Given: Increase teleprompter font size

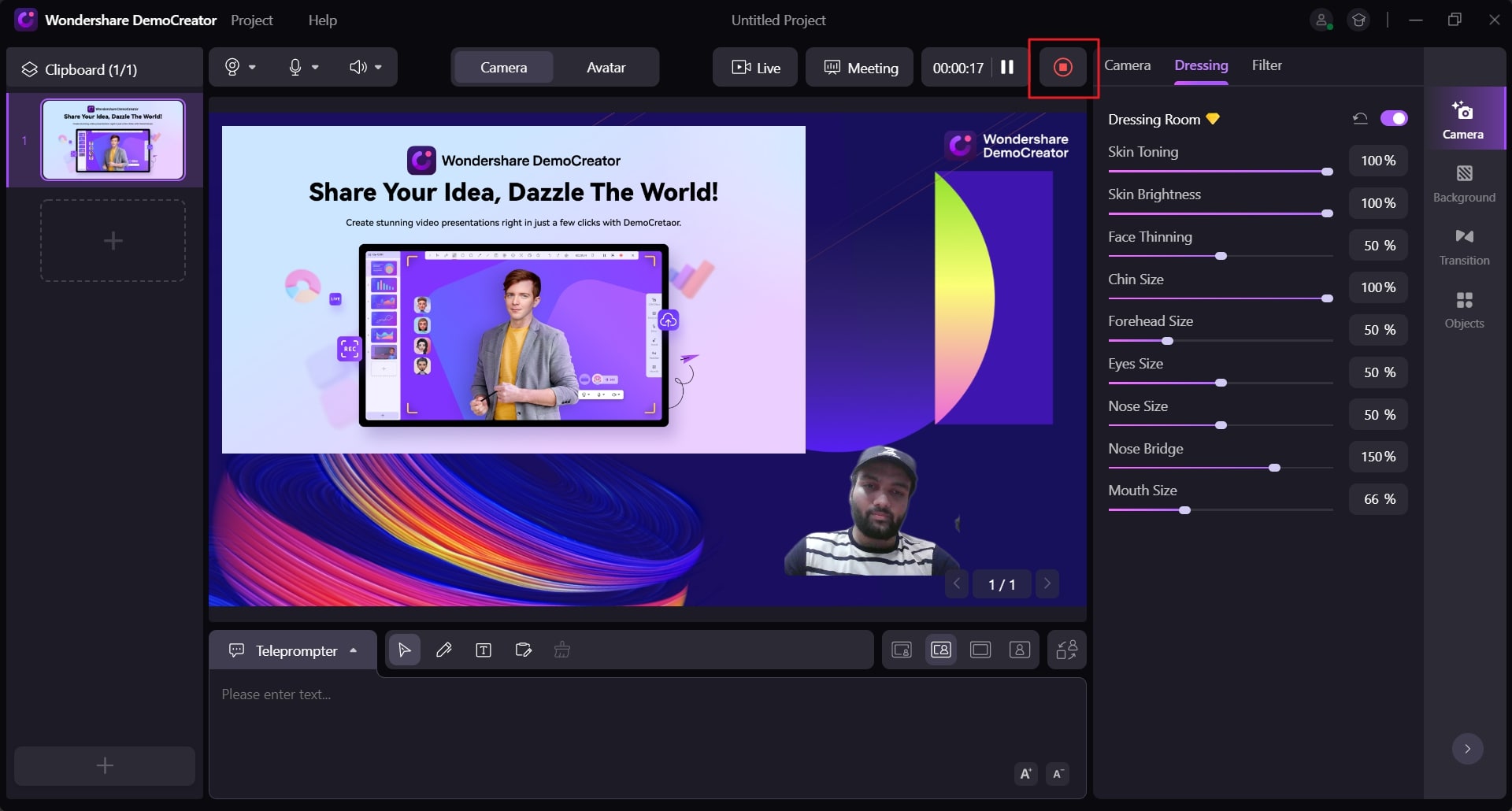Looking at the screenshot, I should coord(1025,773).
